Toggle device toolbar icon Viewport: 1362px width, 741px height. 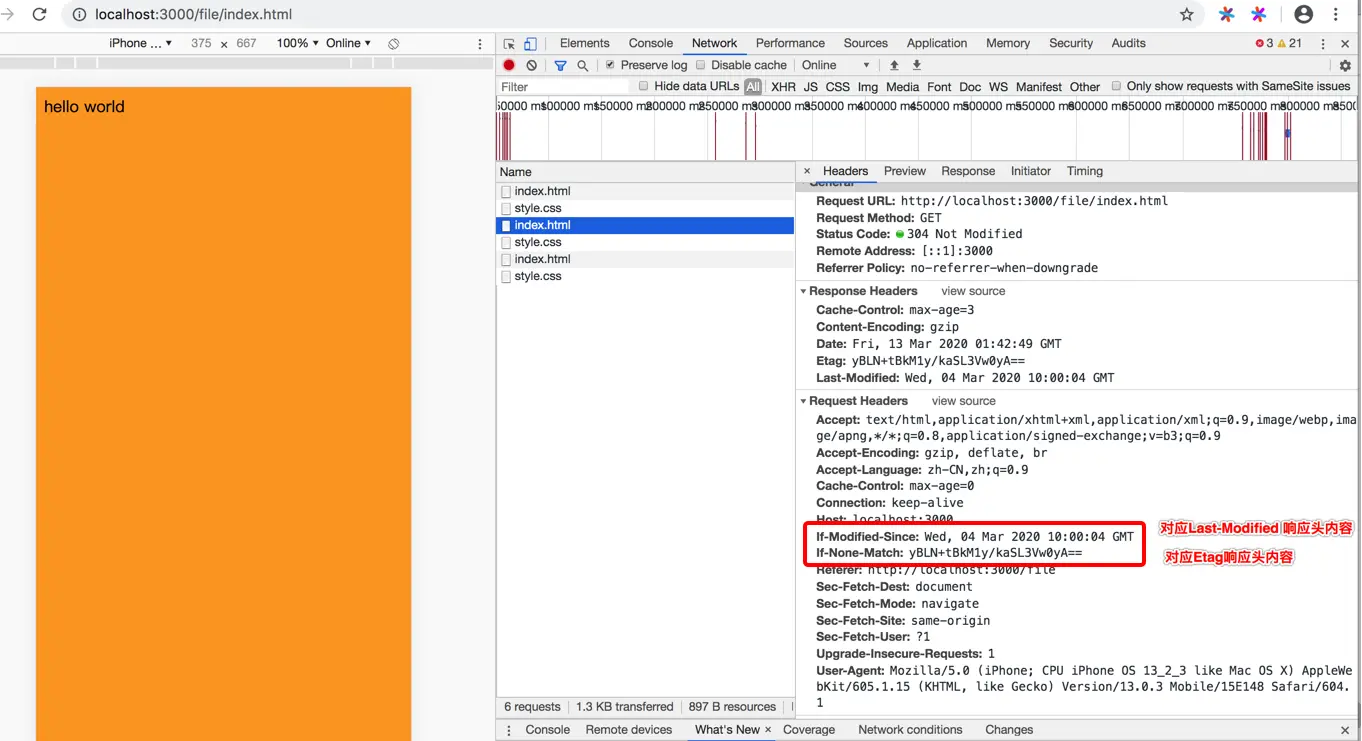pyautogui.click(x=531, y=44)
